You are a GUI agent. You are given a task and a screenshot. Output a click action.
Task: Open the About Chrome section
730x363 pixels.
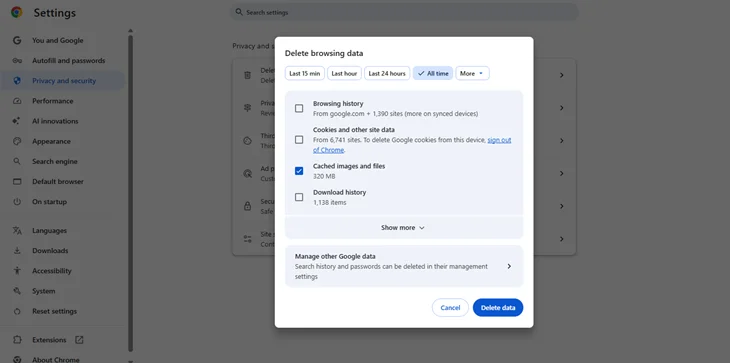(63, 359)
